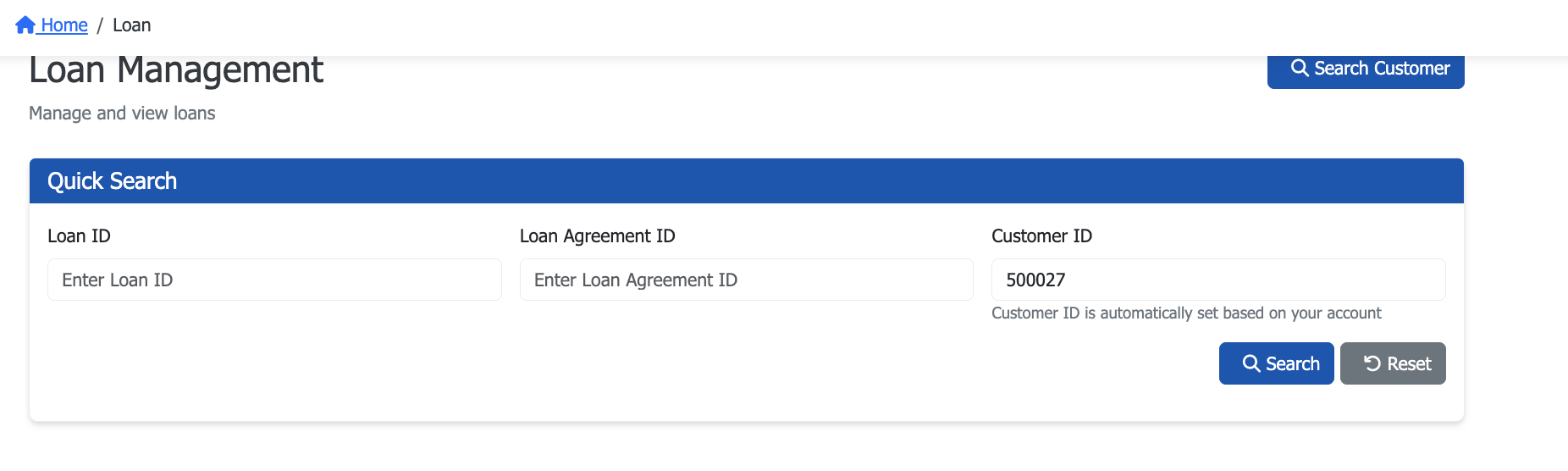Click the Customer ID auto-set helper text
Screen dimensions: 1568x471
1185,313
